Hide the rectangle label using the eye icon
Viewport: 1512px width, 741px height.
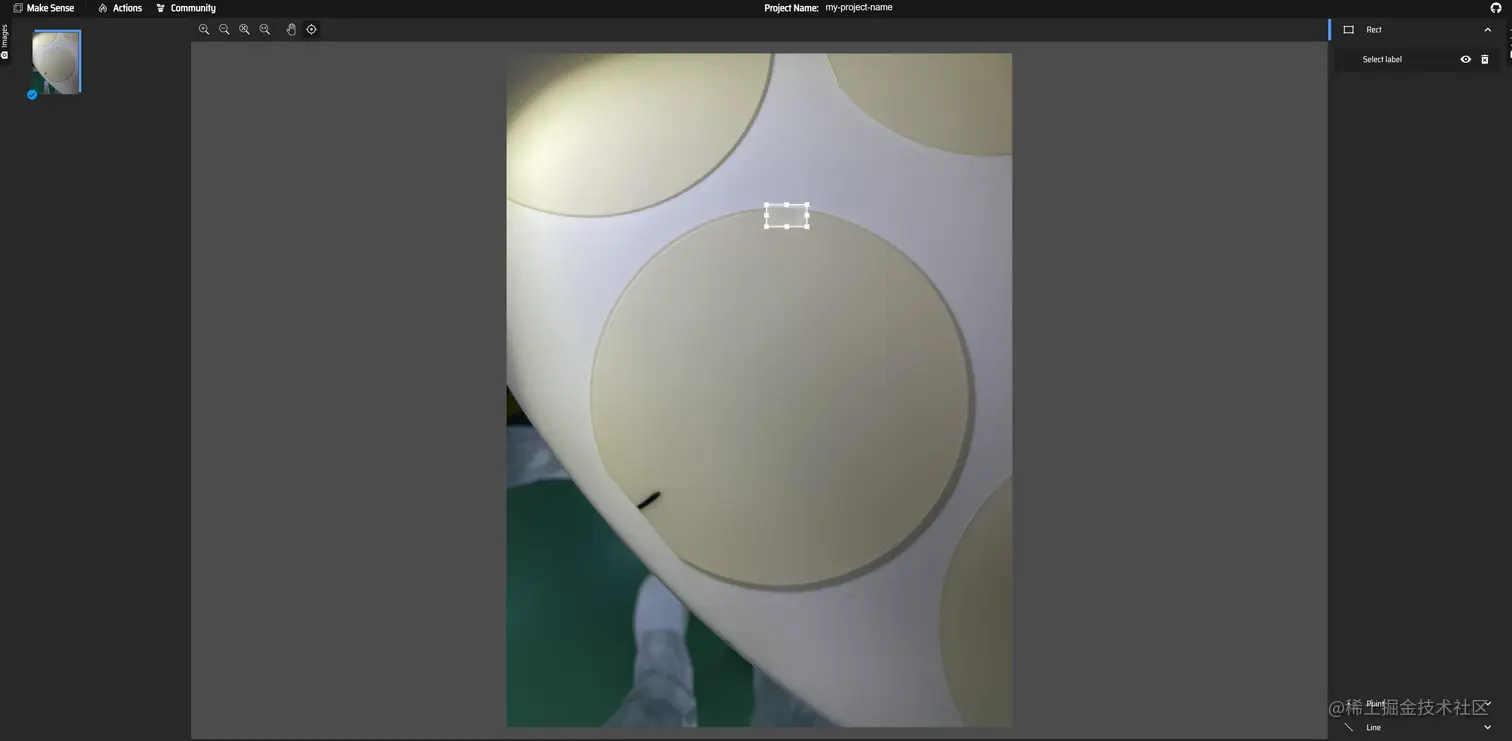tap(1466, 60)
